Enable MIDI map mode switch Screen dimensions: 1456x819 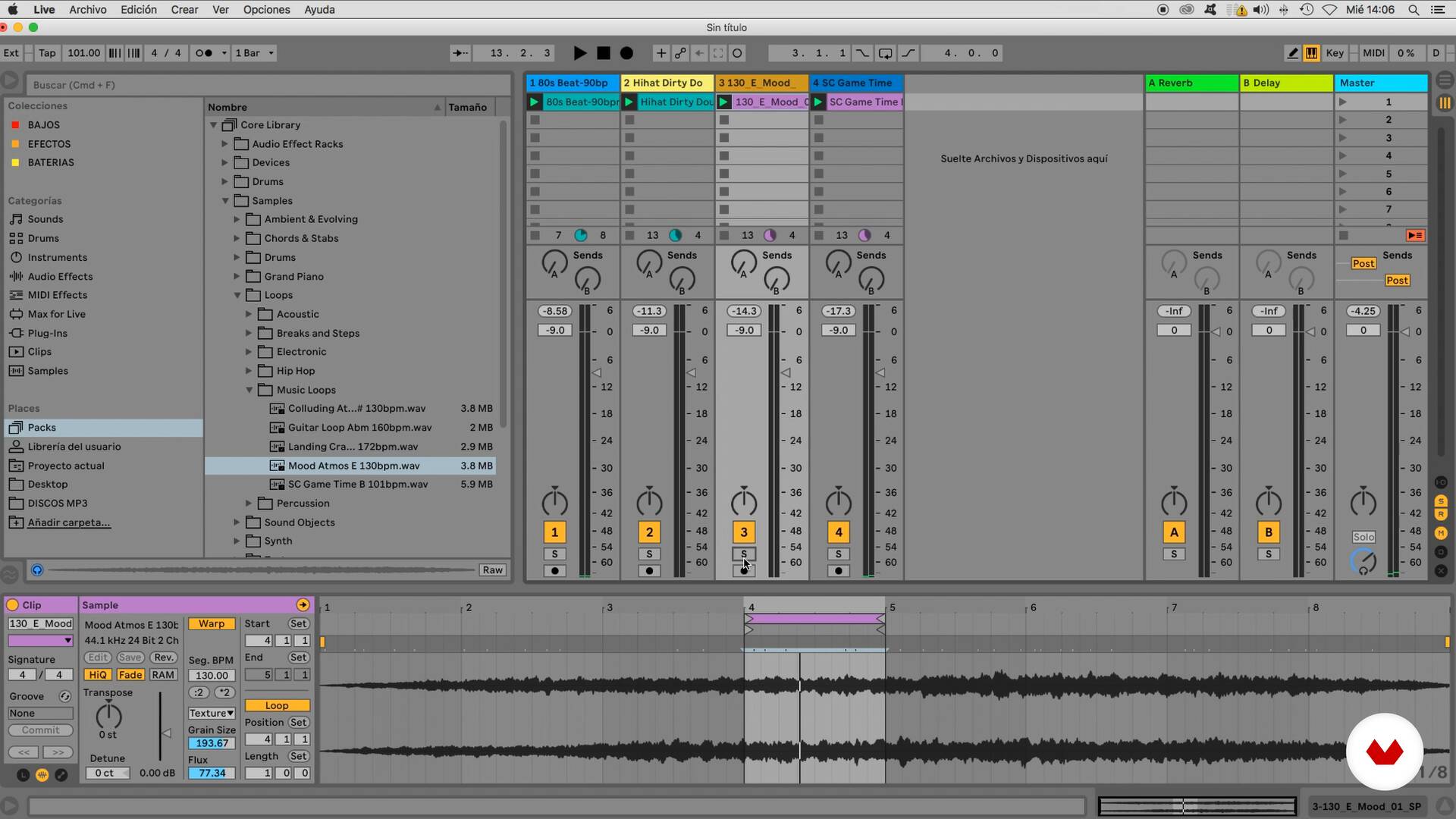1373,53
